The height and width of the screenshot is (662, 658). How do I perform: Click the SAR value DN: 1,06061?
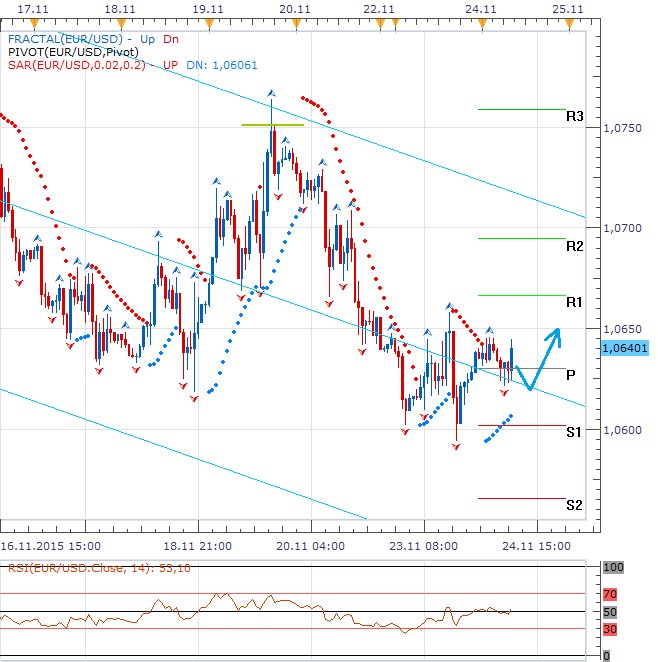[x=222, y=65]
